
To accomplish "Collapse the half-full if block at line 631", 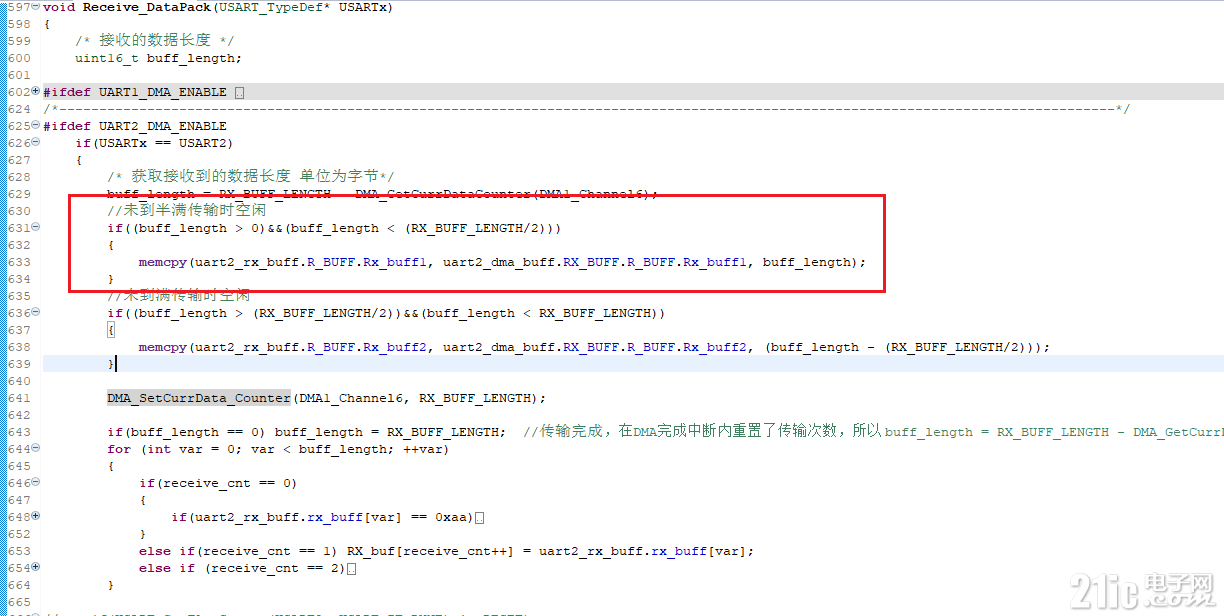I will [x=36, y=228].
